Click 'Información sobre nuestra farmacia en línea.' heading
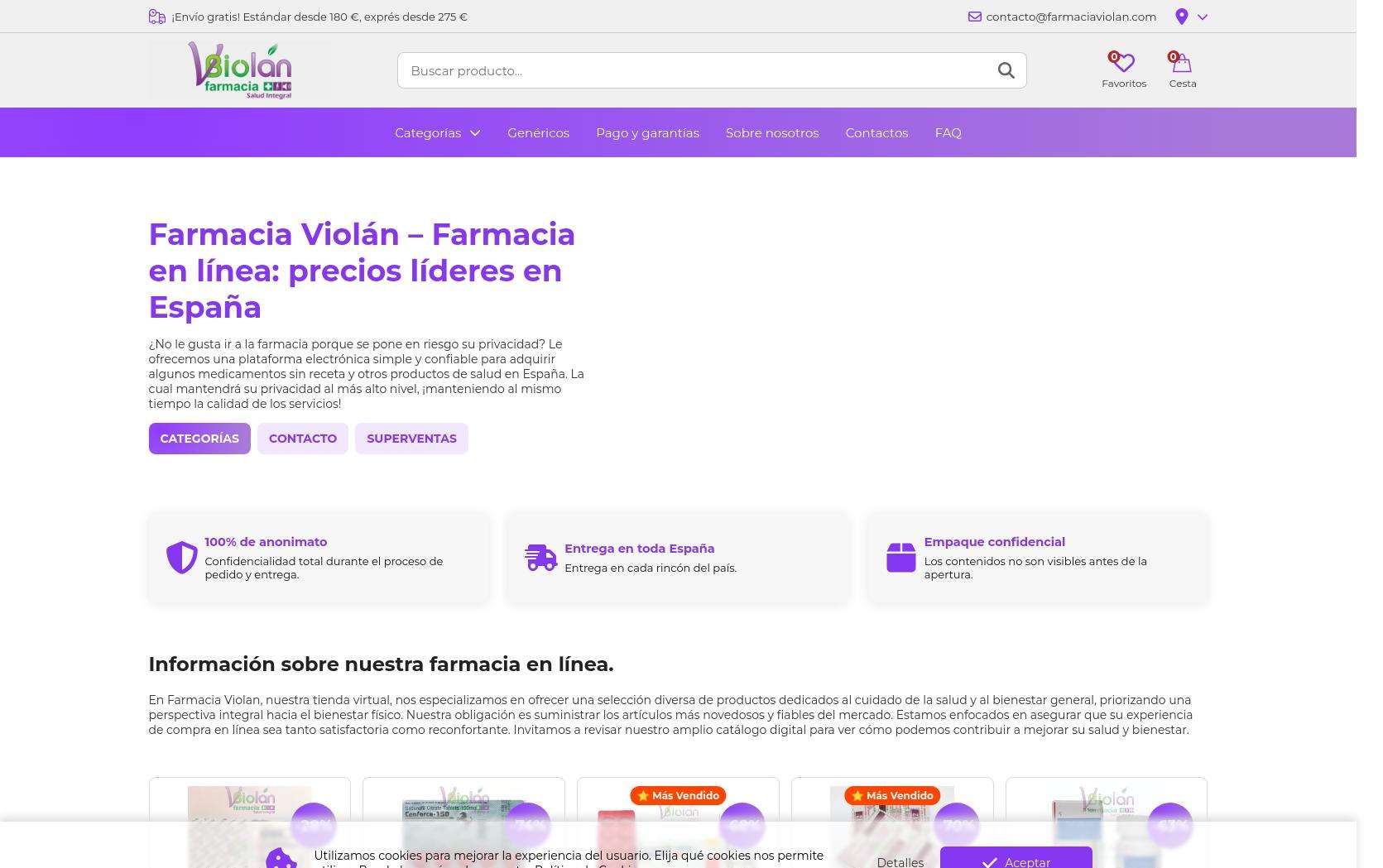Viewport: 1383px width, 868px height. (x=381, y=664)
